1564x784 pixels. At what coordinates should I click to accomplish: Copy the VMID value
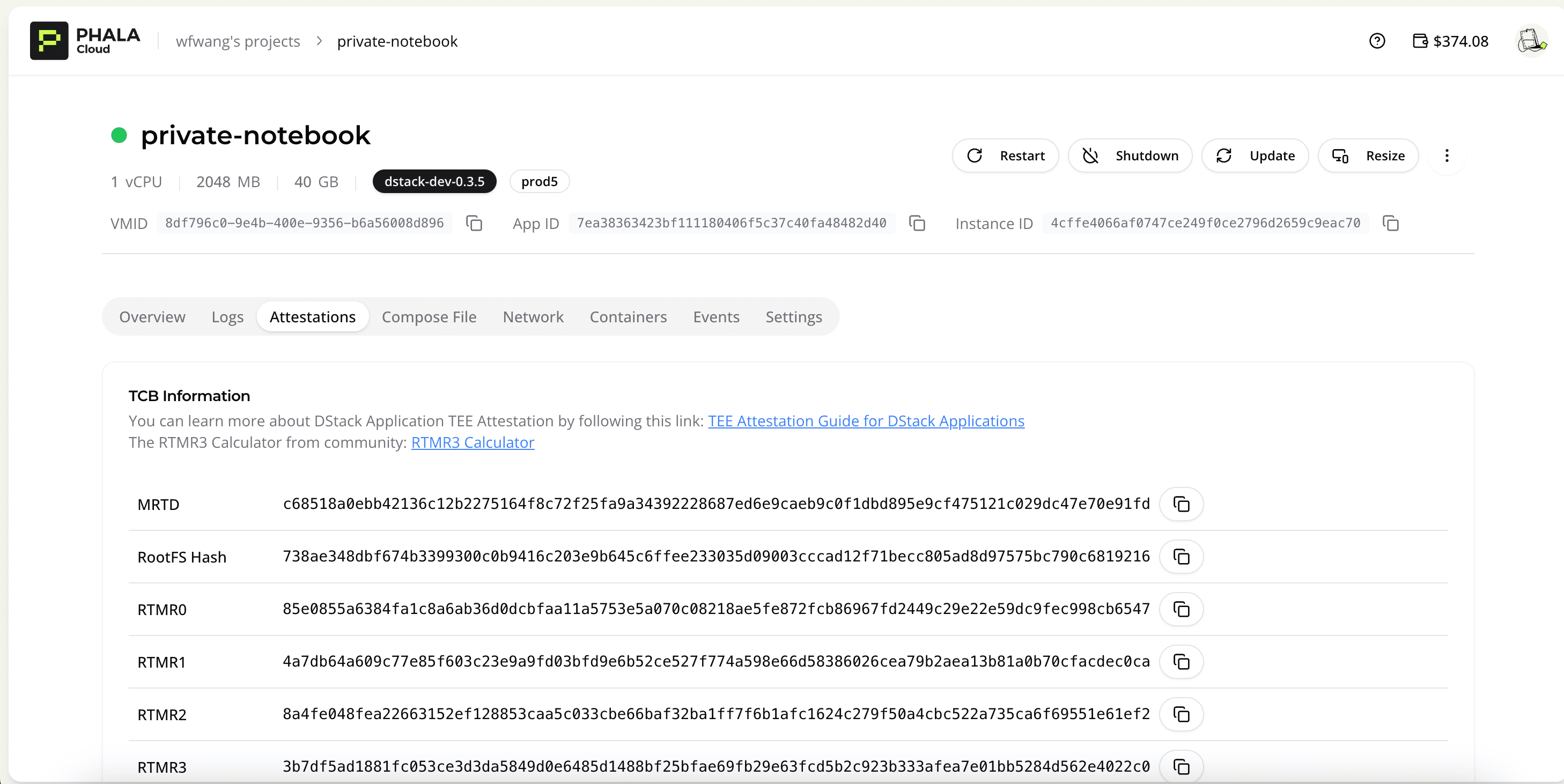[474, 223]
